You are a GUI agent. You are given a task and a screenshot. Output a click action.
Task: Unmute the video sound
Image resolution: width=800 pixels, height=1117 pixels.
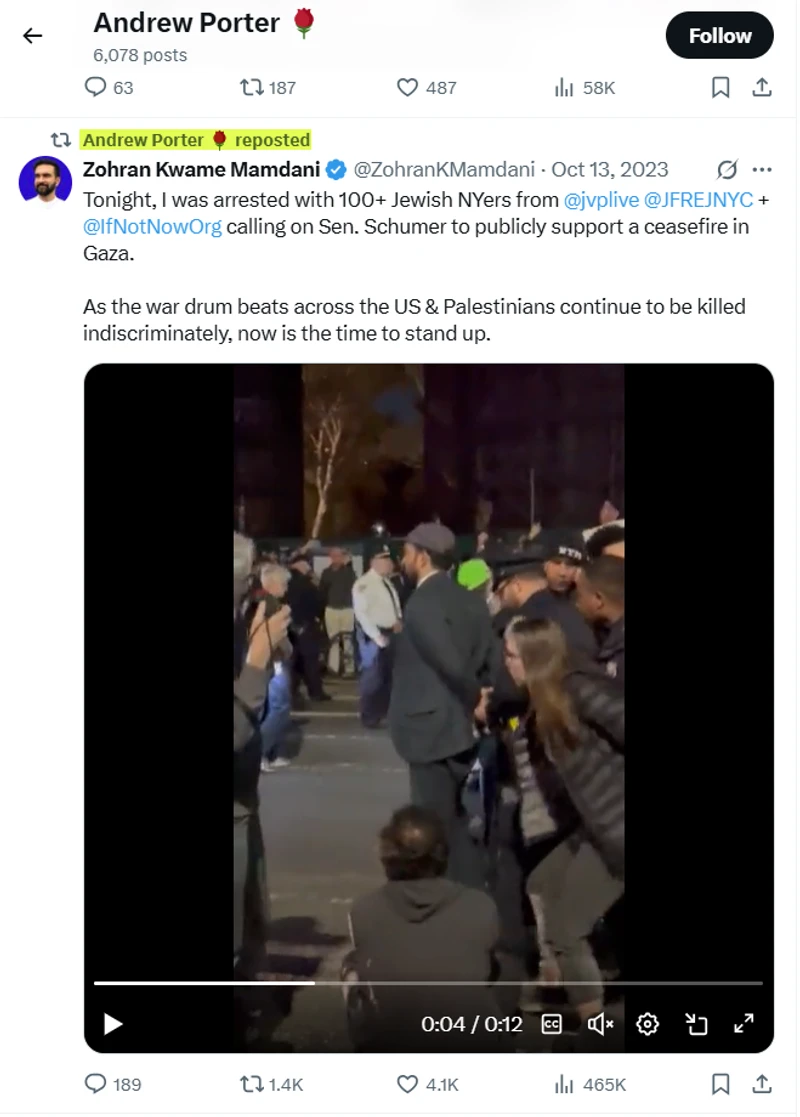coord(600,1024)
